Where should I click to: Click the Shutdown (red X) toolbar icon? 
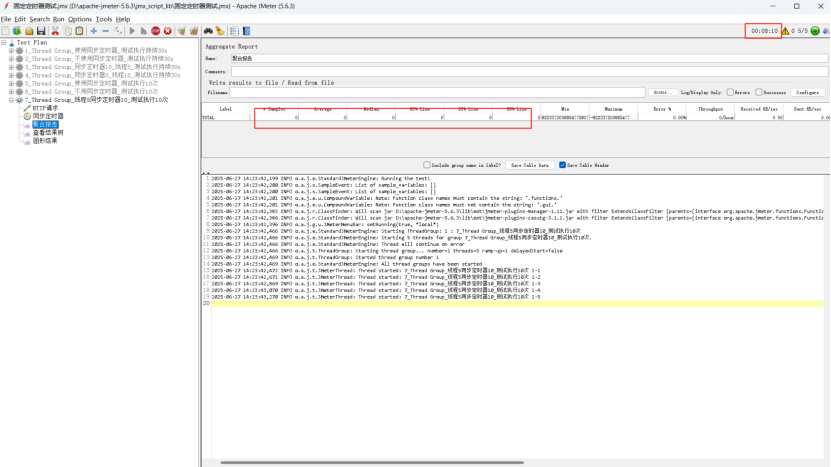(168, 31)
